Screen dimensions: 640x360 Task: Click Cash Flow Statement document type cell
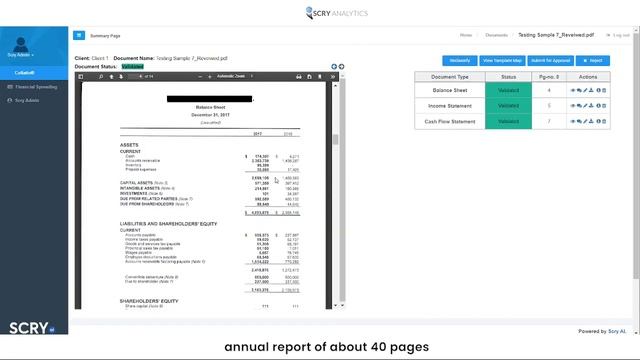tap(450, 121)
